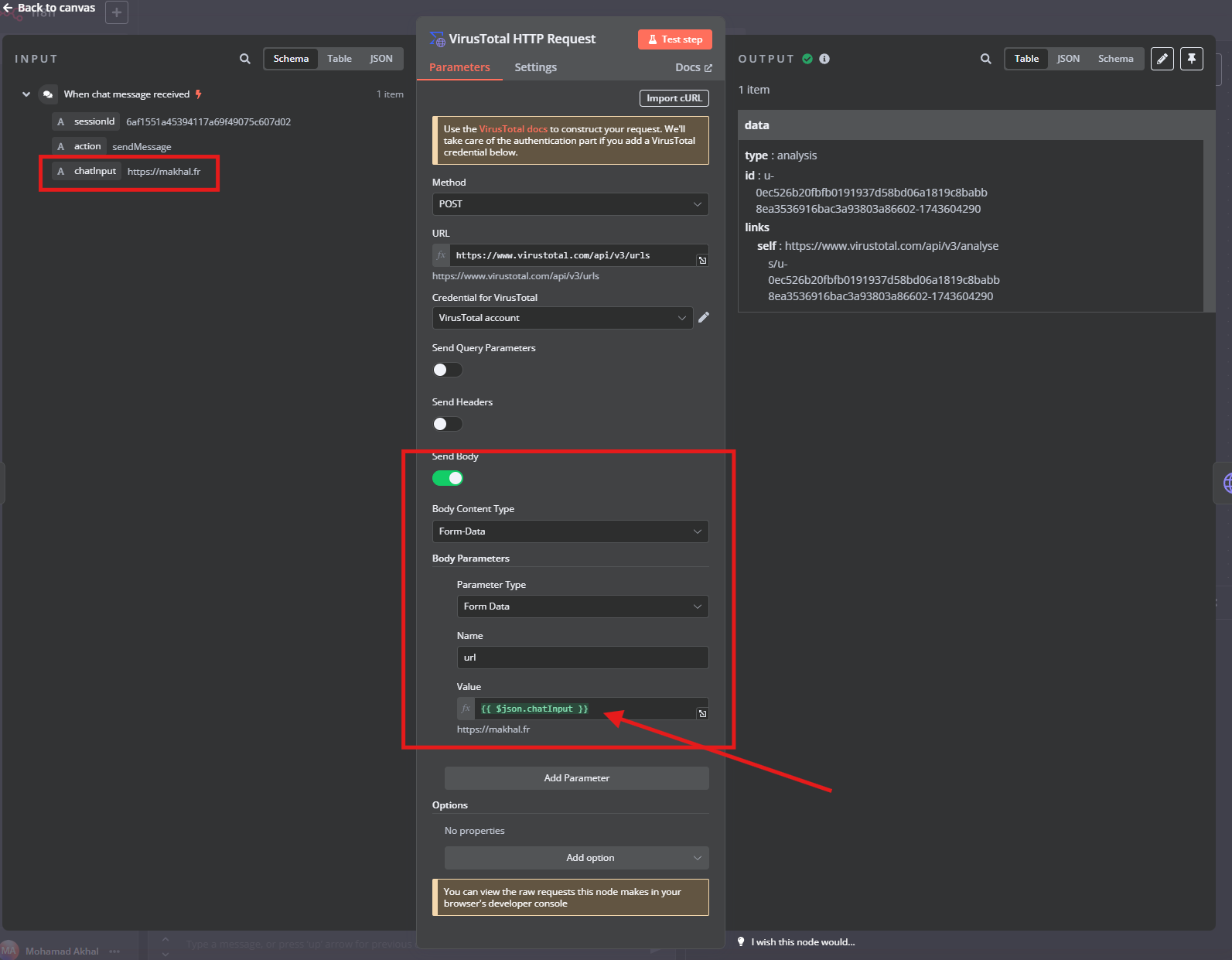Switch INPUT view to Table tab
This screenshot has width=1232, height=960.
point(339,59)
